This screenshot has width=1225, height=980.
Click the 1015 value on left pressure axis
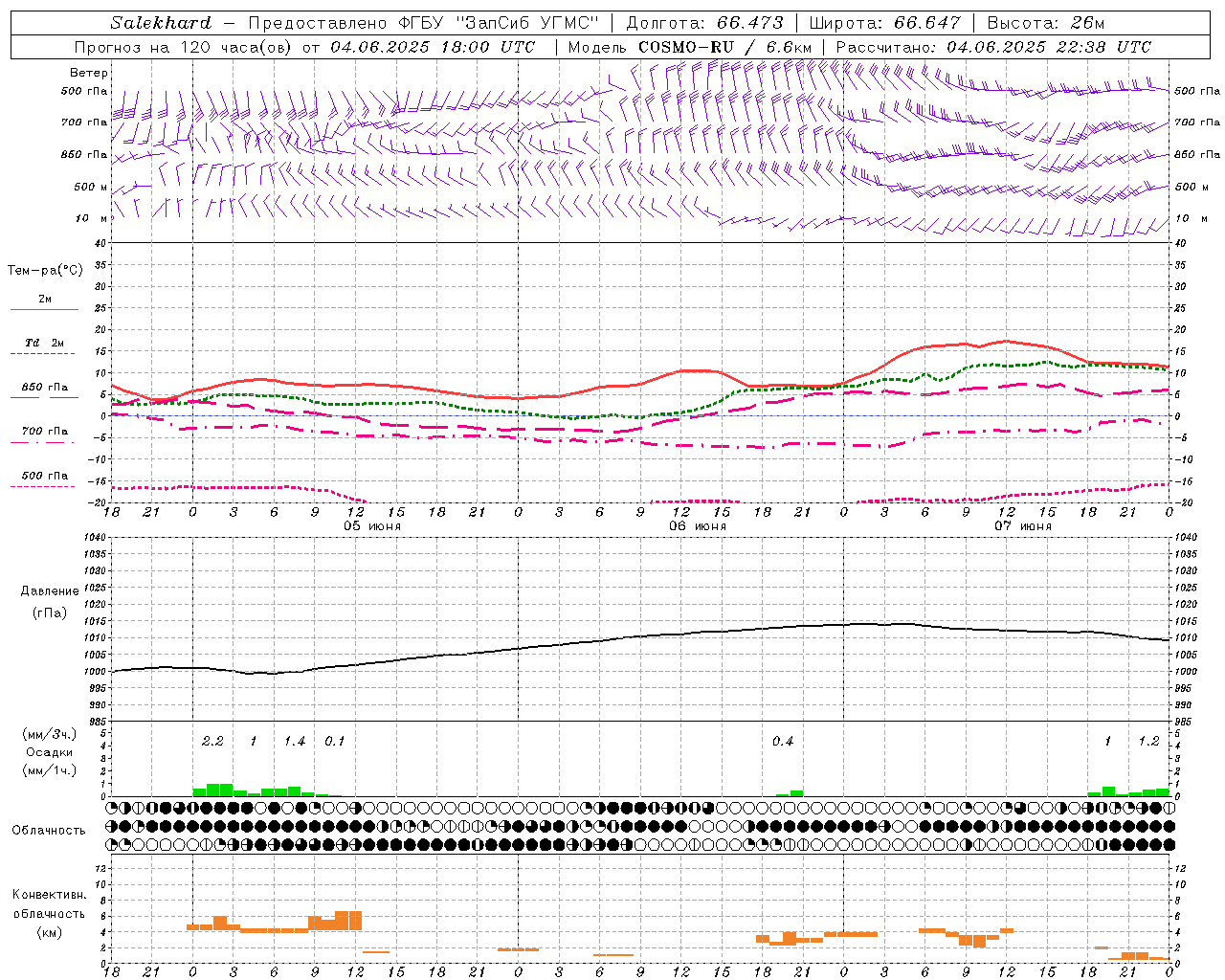pyautogui.click(x=97, y=621)
